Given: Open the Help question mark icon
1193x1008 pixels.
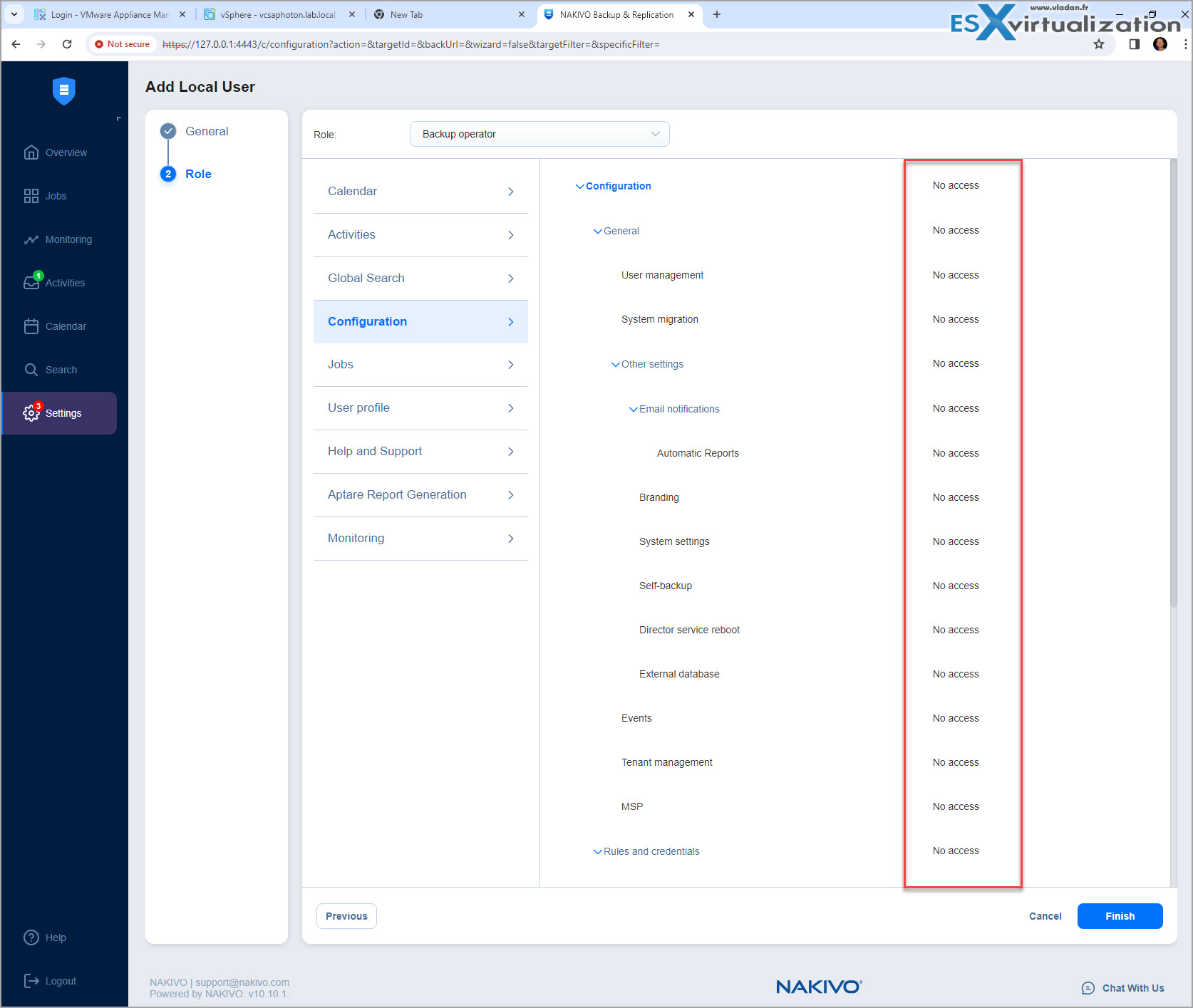Looking at the screenshot, I should (x=31, y=937).
